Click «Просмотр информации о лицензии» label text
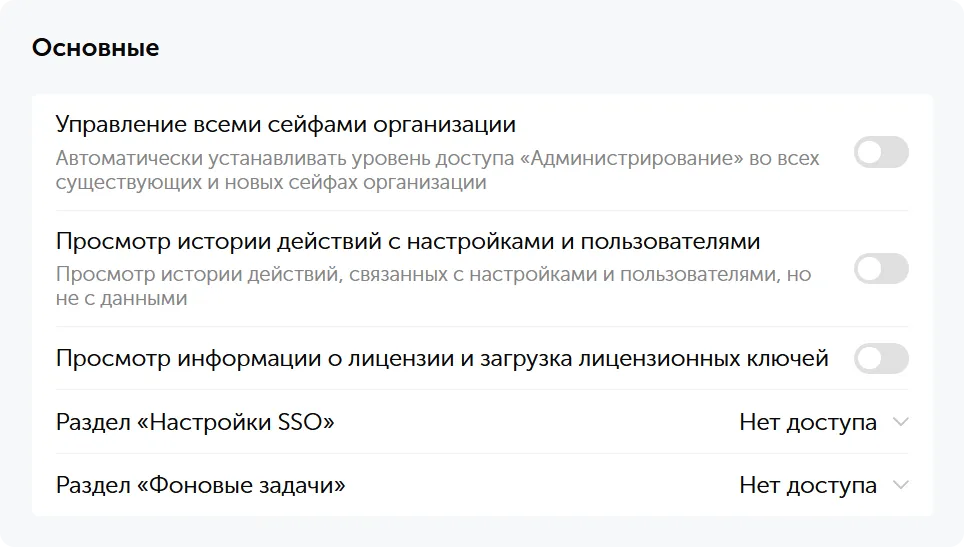 (442, 358)
